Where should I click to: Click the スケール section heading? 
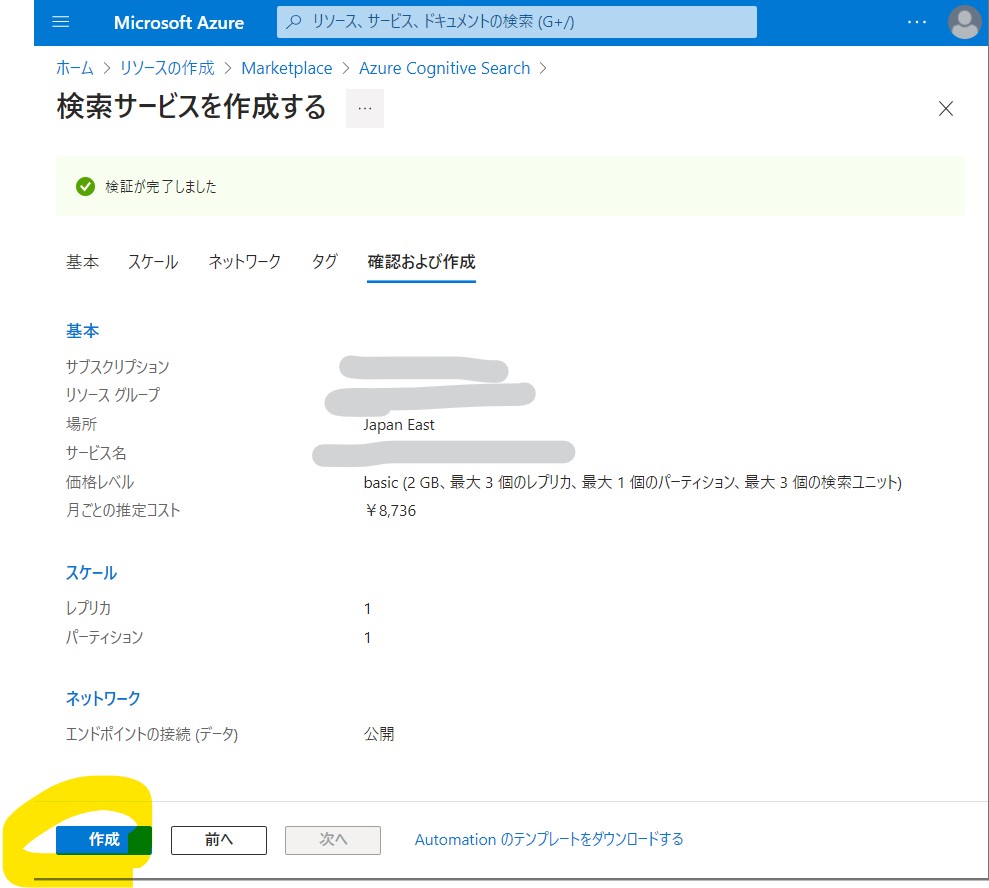91,573
